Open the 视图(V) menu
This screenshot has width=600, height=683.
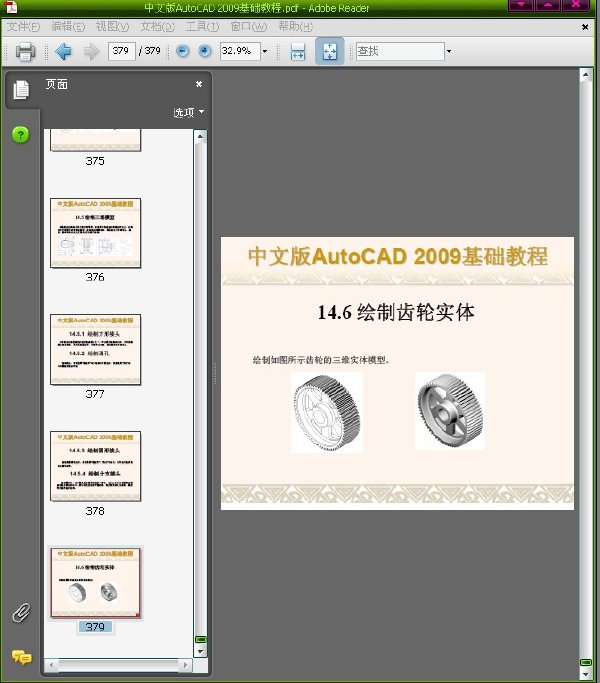point(112,27)
